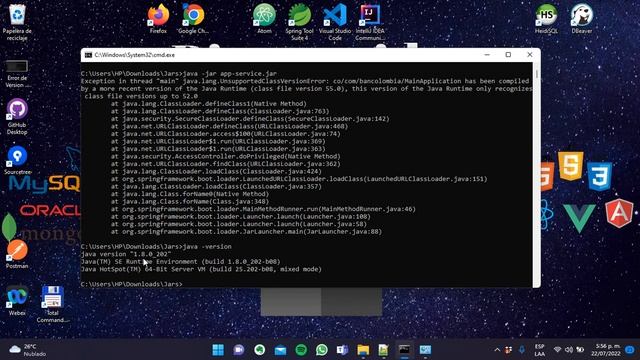The width and height of the screenshot is (640, 360).
Task: Open the cmd.exe title bar system menu icon
Action: pos(88,55)
